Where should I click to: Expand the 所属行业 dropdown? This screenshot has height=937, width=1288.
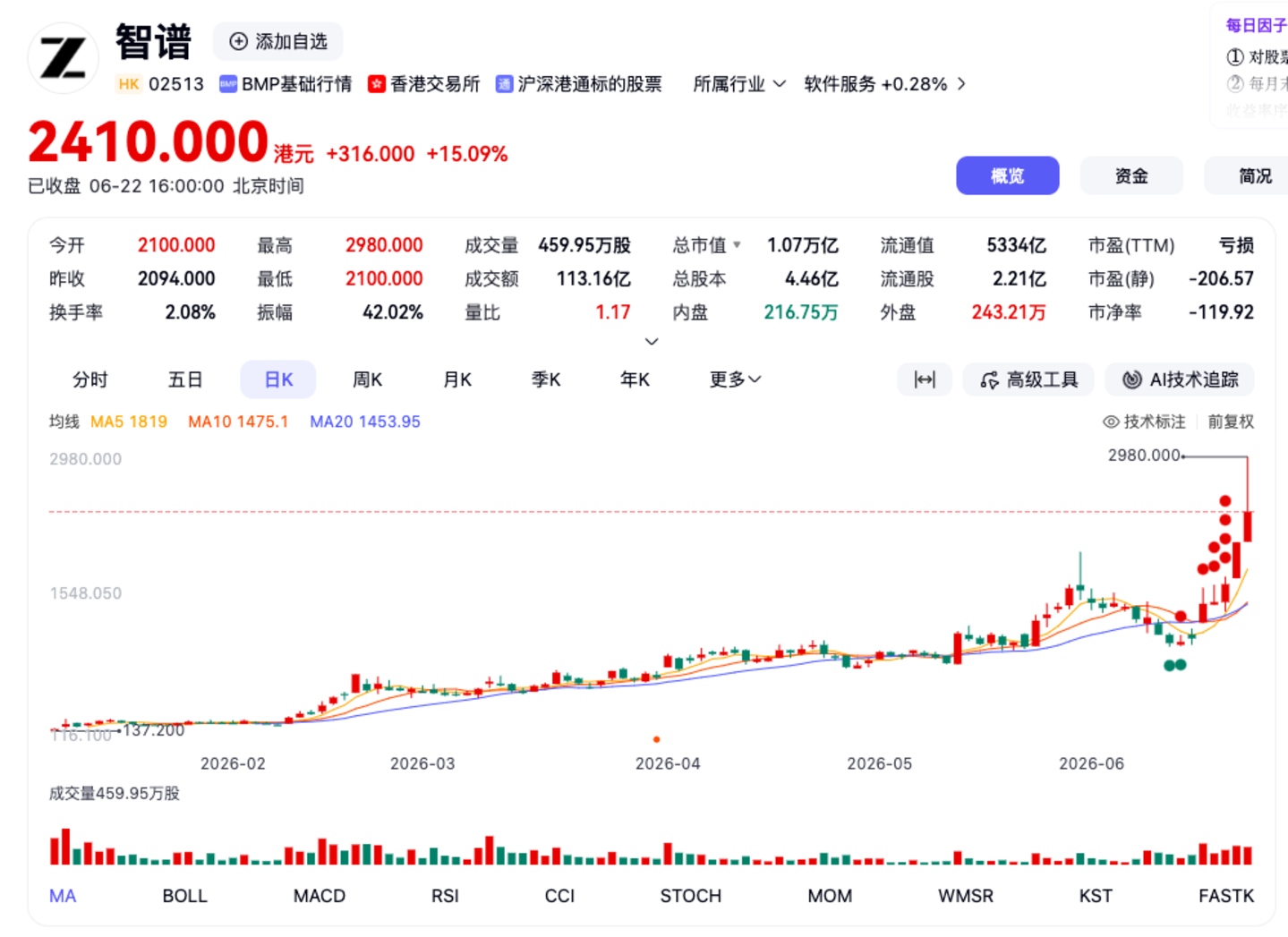pyautogui.click(x=739, y=84)
